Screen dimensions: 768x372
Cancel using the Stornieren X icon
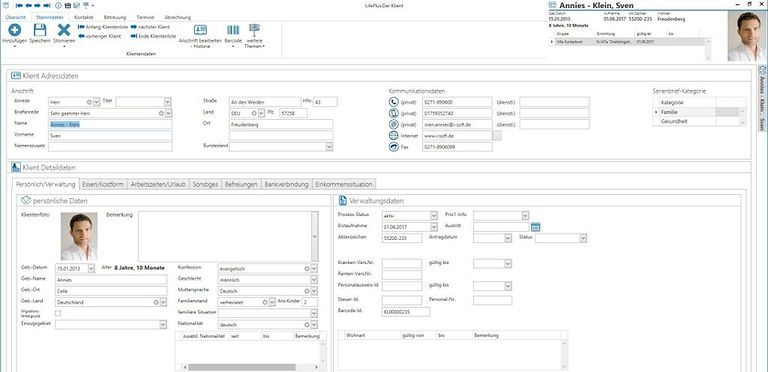64,30
